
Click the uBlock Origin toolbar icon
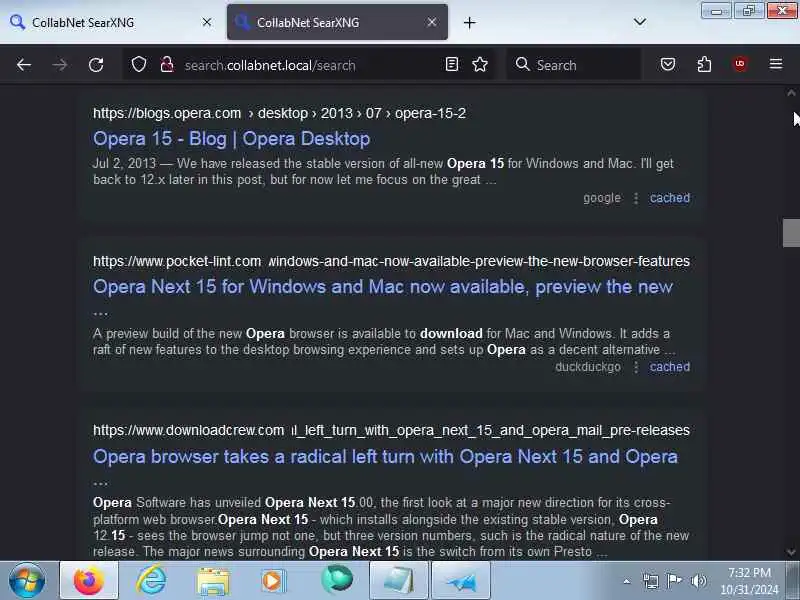point(740,64)
